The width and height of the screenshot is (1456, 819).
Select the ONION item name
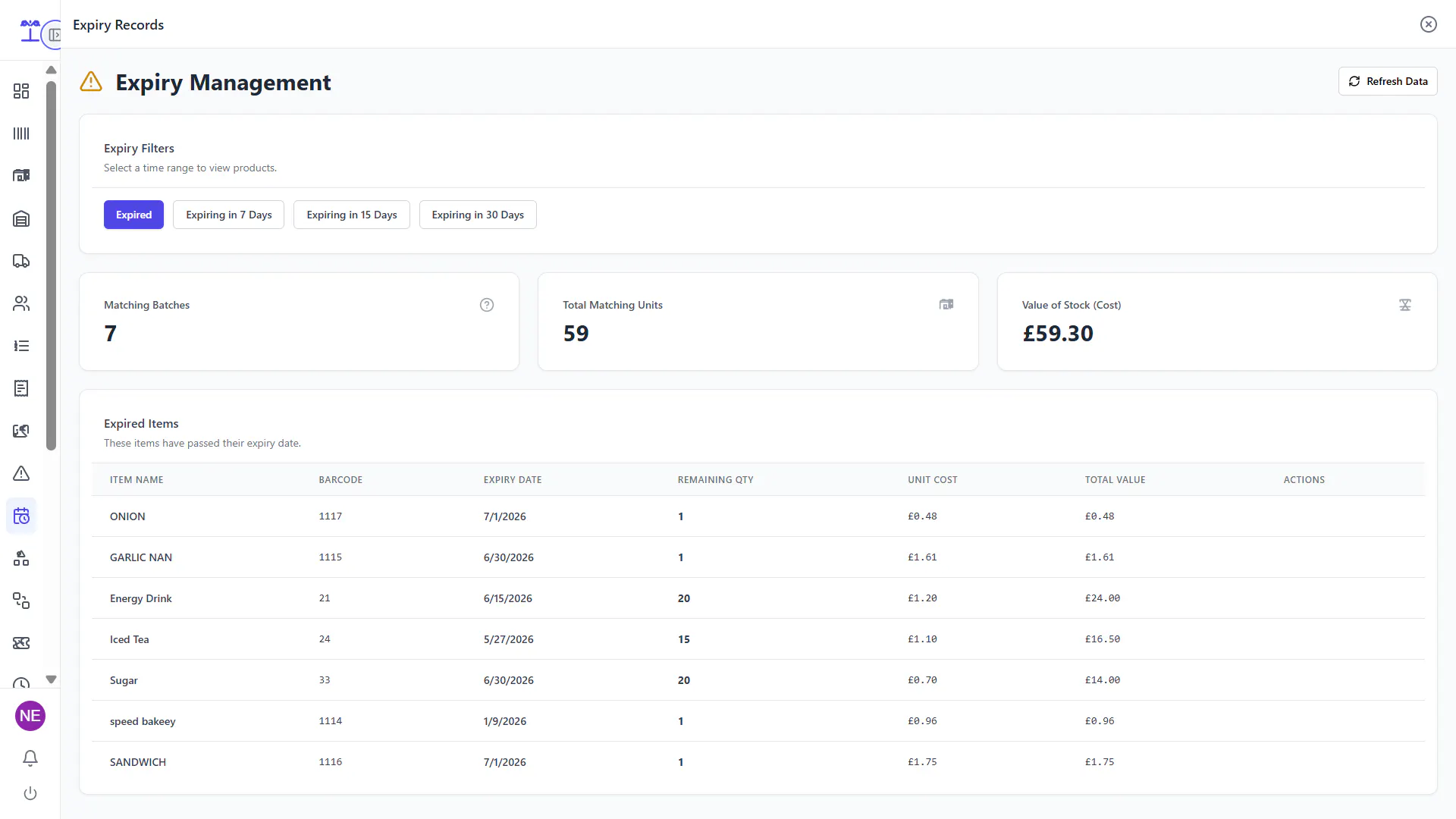click(127, 516)
